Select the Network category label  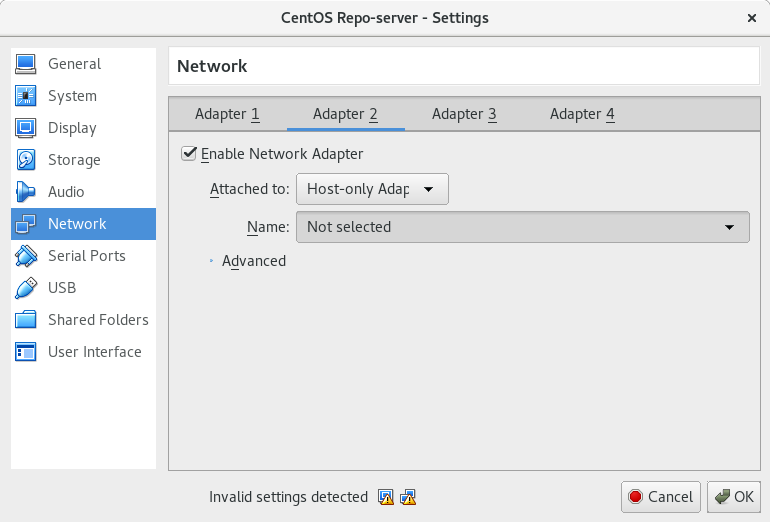(x=77, y=224)
